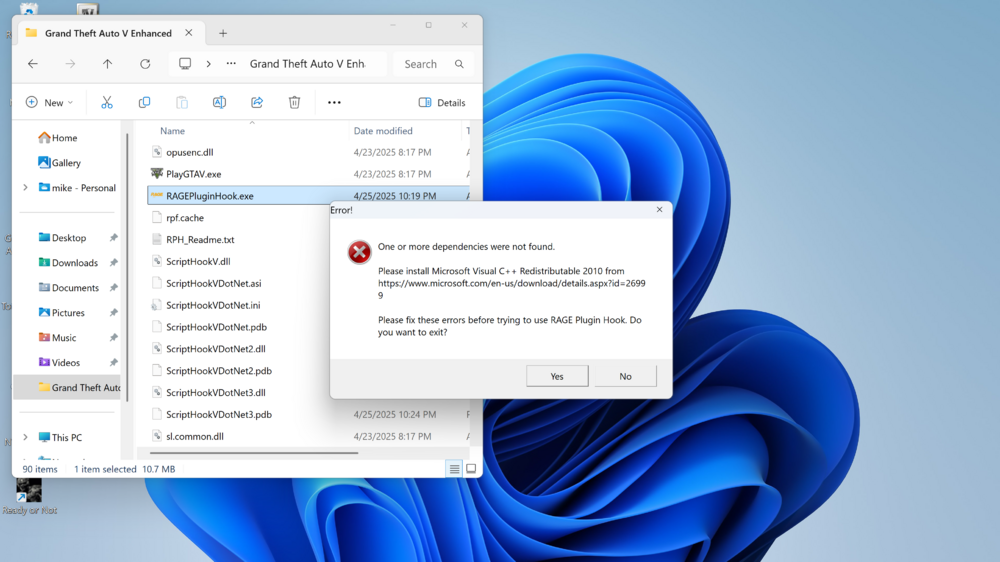Screen dimensions: 1000x562
Task: Expand the This PC tree node
Action: tap(26, 438)
